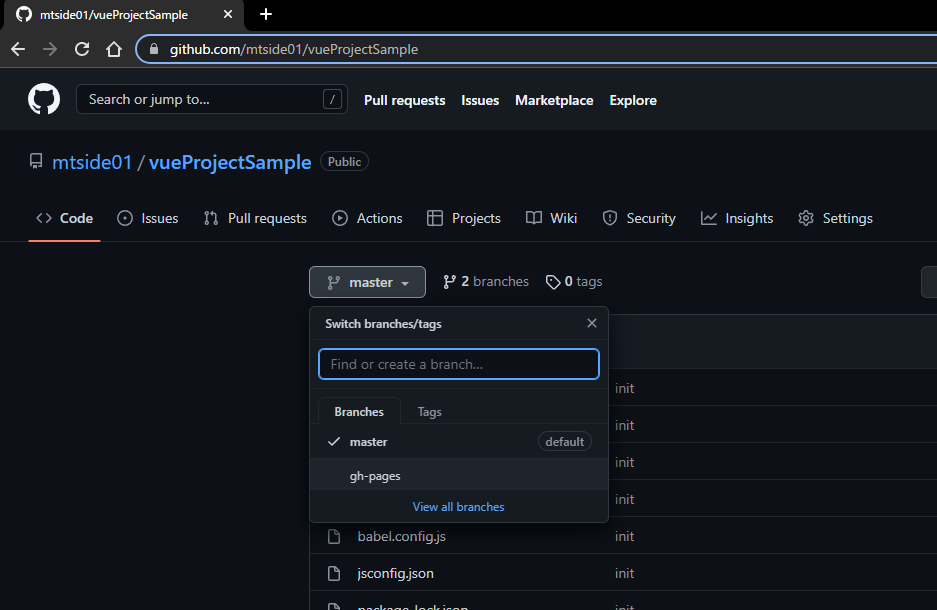Image resolution: width=937 pixels, height=610 pixels.
Task: Open the repository Settings tab
Action: (835, 219)
